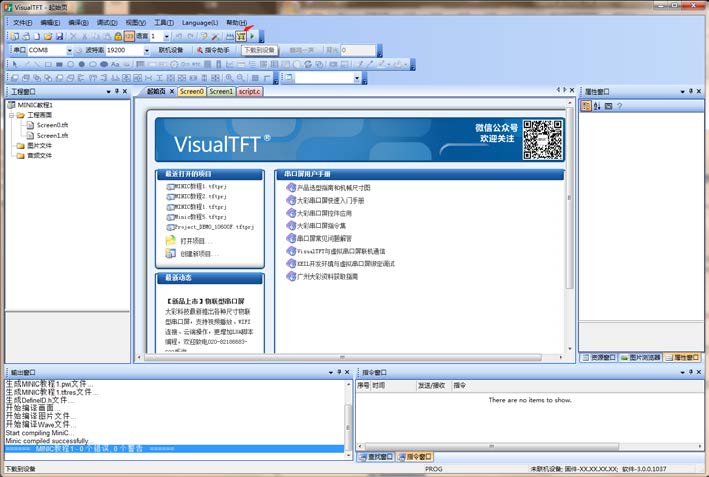Open the 文件(F) menu
The image size is (709, 477).
(x=22, y=22)
